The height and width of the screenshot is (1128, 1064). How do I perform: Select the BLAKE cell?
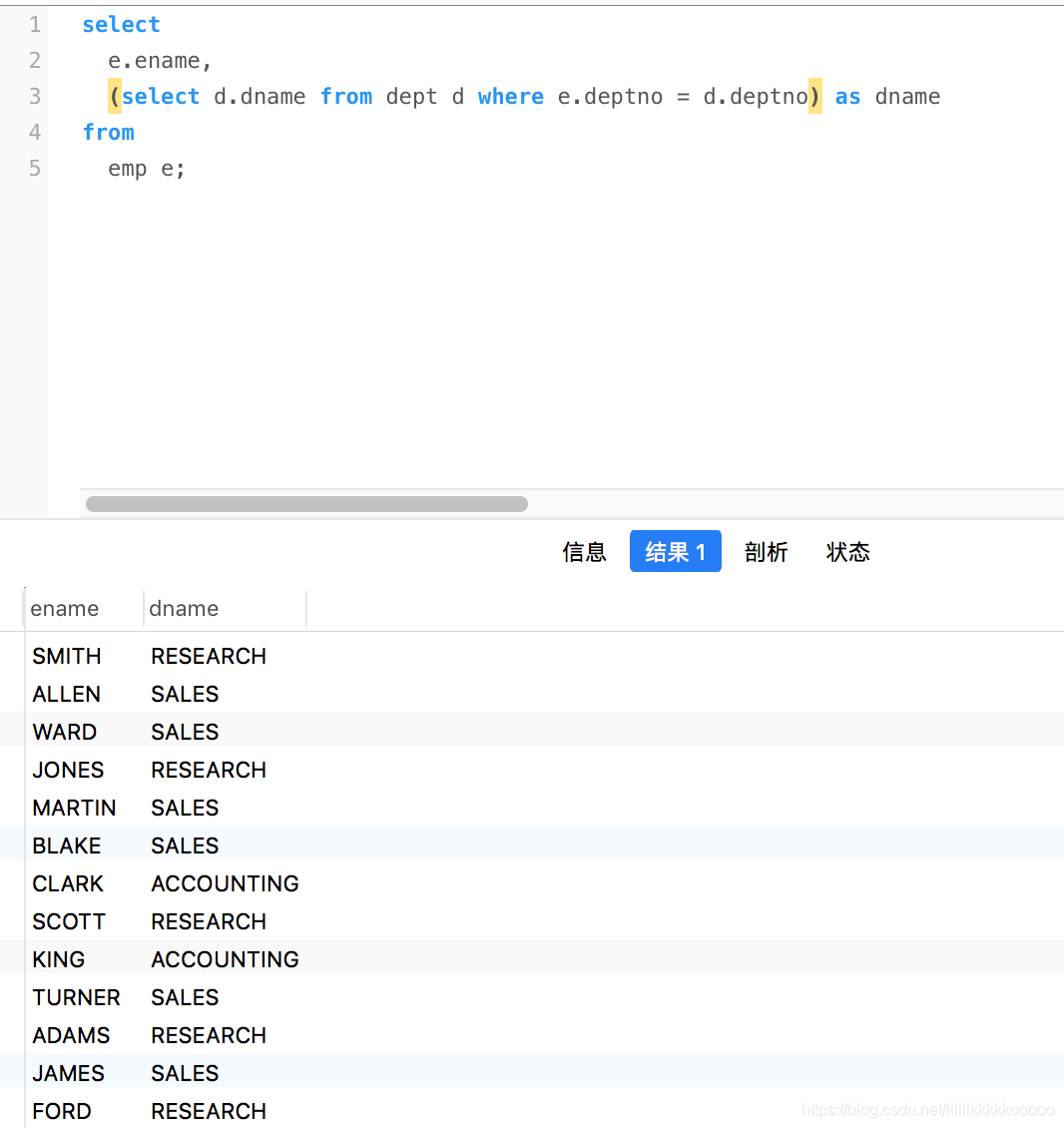(67, 846)
